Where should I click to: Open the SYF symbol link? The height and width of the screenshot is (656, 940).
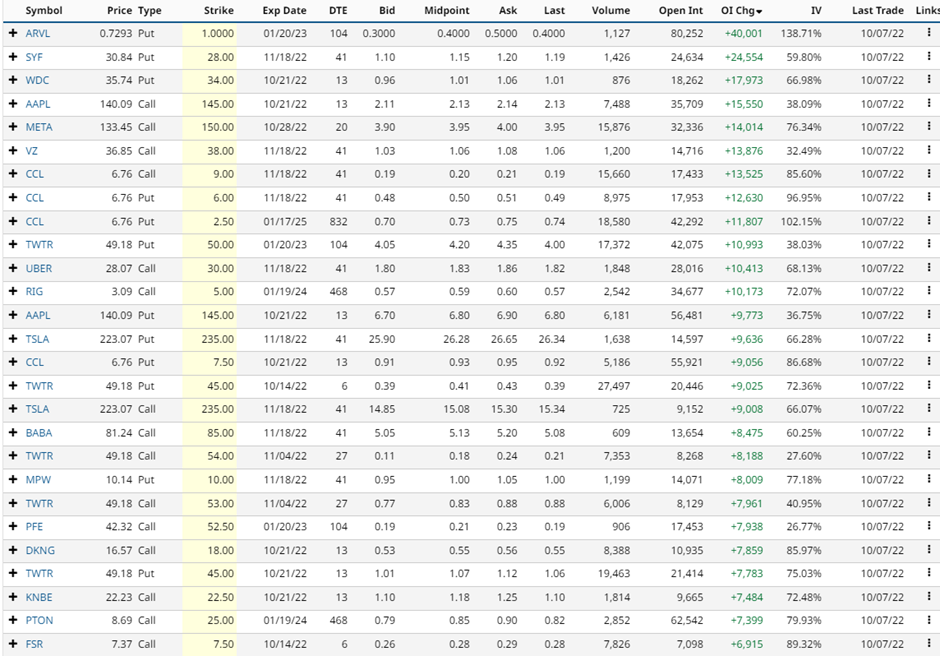(34, 57)
